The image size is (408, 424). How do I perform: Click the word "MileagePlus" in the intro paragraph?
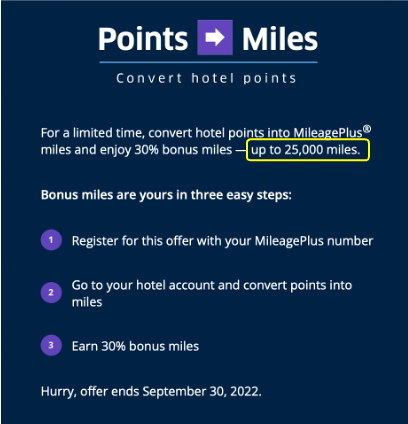tap(328, 133)
